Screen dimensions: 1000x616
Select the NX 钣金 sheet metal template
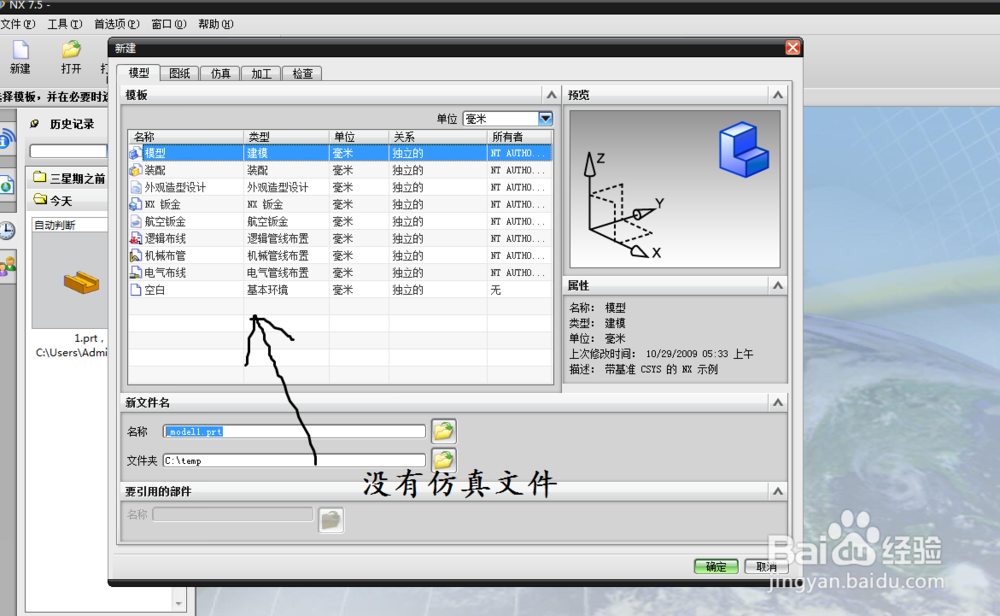coord(136,203)
